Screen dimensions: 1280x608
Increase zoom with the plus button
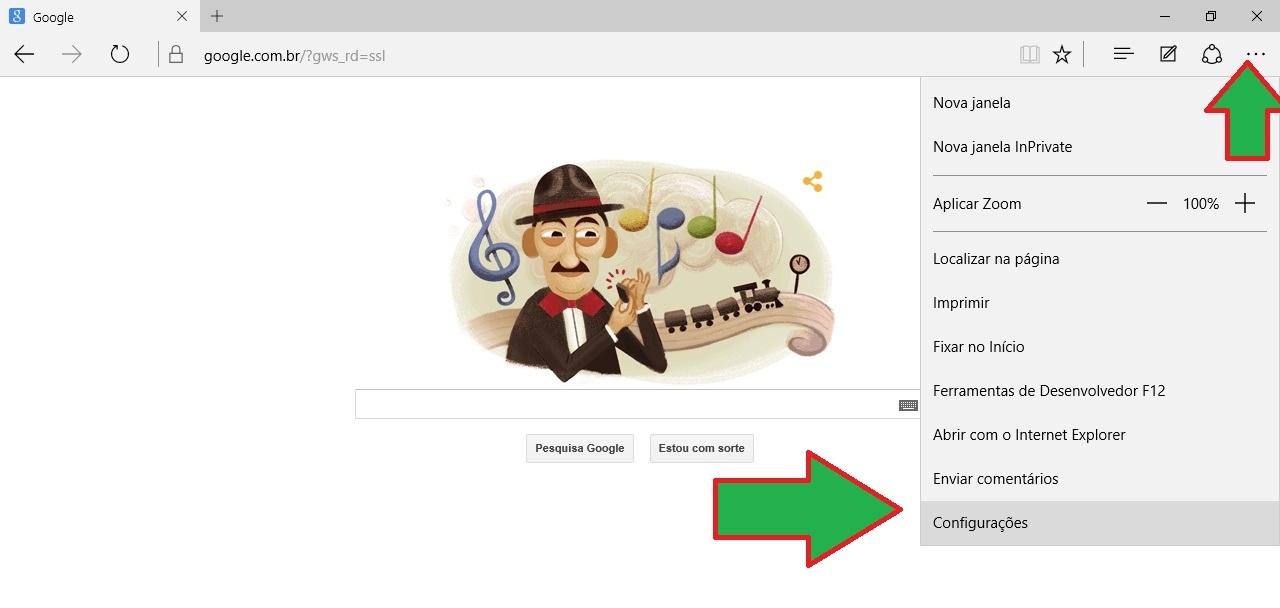click(1244, 203)
